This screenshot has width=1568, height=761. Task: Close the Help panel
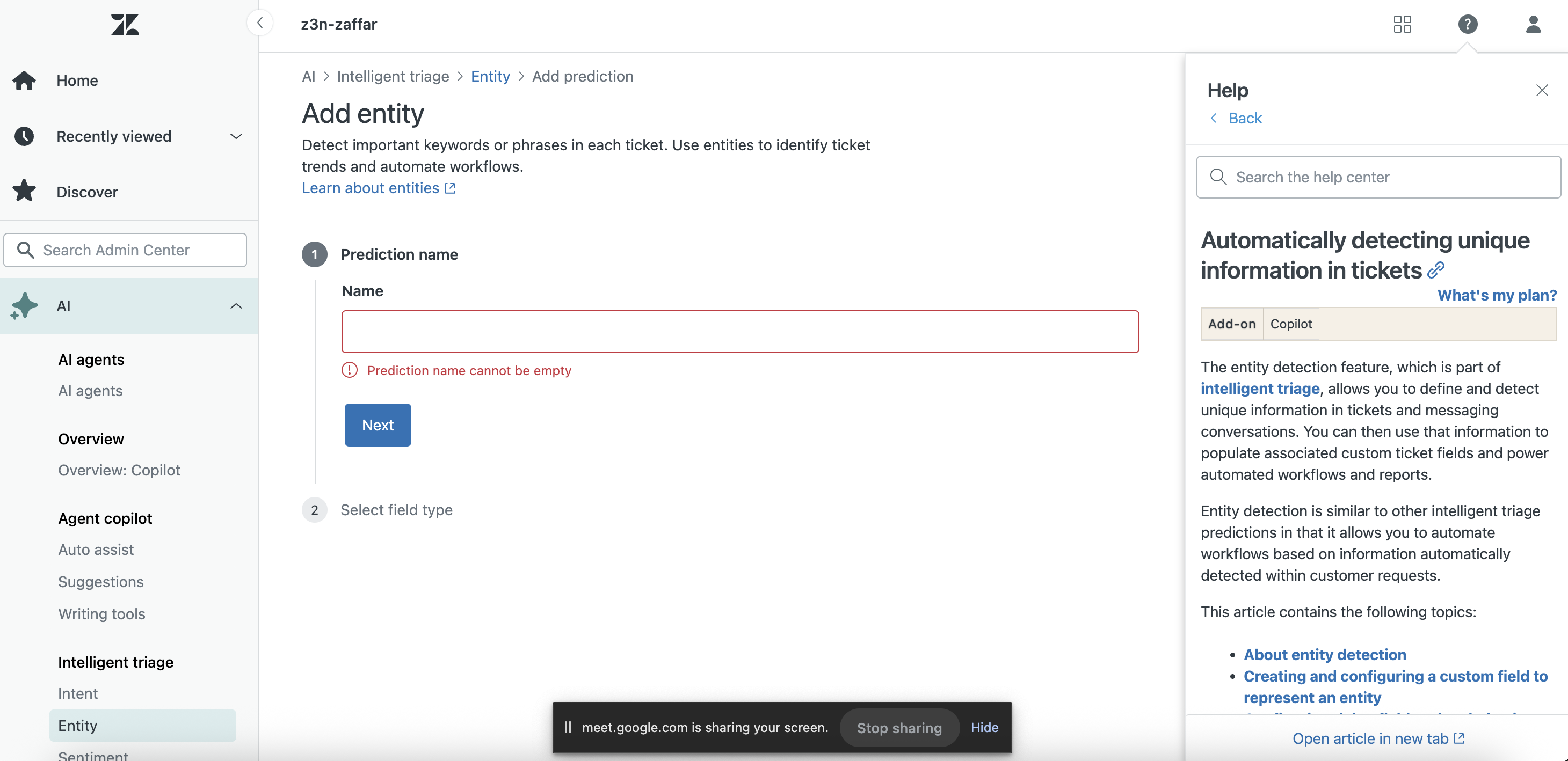pos(1541,91)
